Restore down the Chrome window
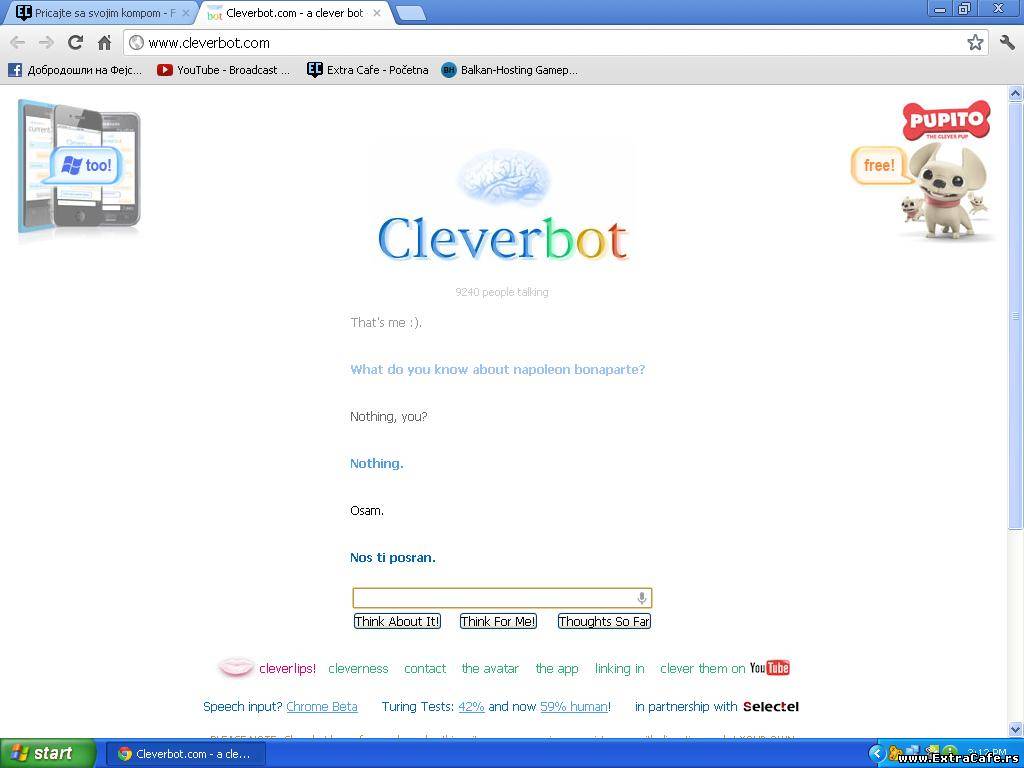 pos(965,8)
